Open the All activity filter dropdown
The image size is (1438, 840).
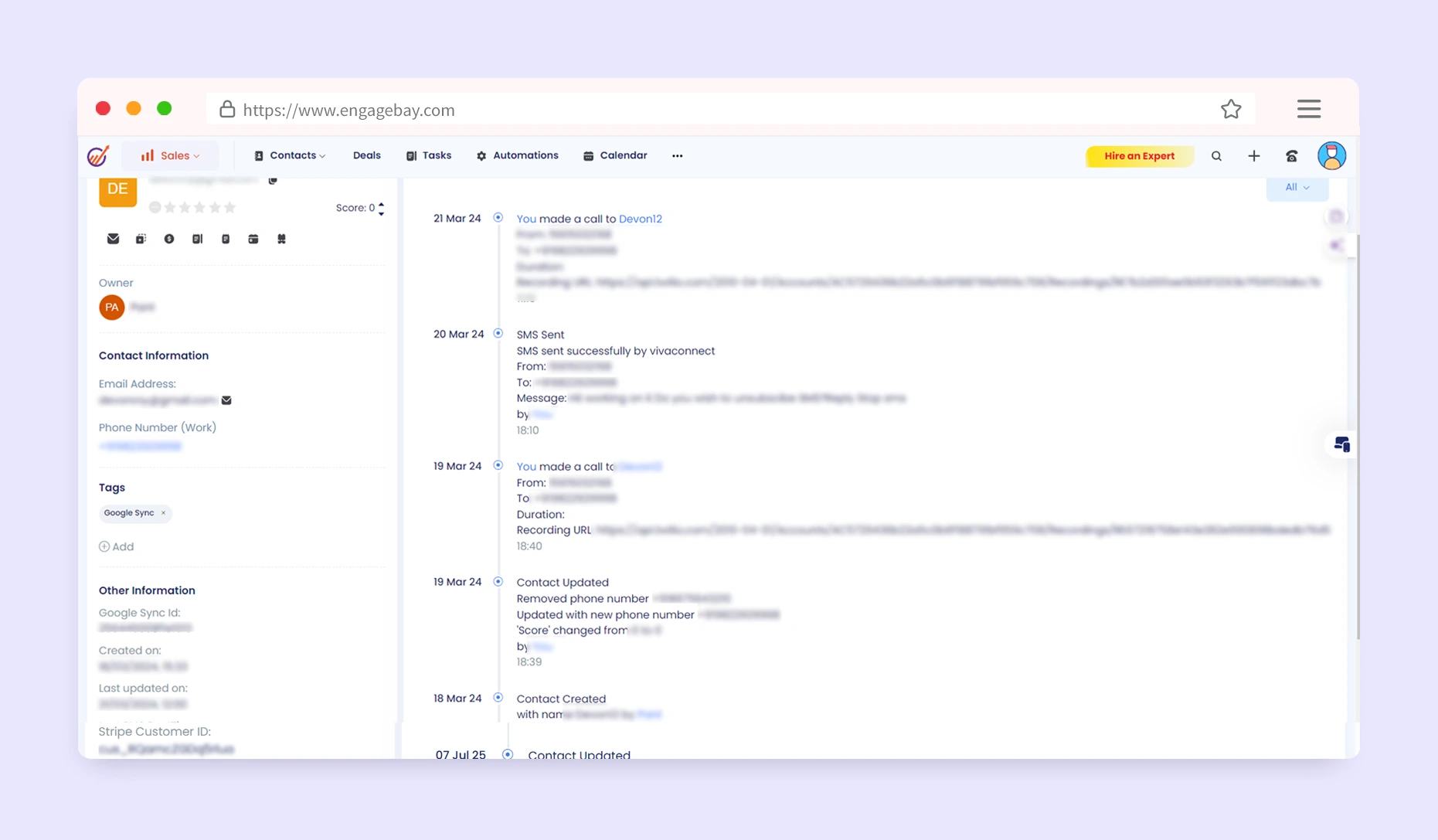pos(1297,188)
